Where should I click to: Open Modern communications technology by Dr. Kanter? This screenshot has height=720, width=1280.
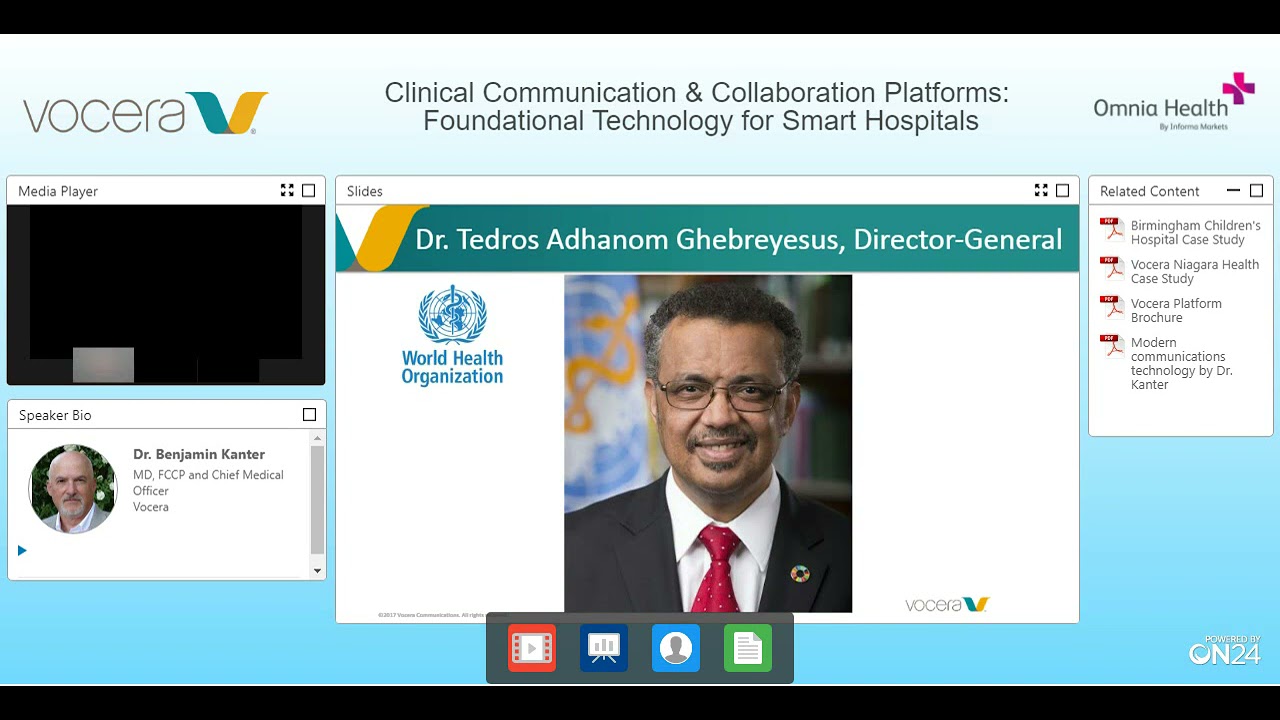coord(1181,363)
